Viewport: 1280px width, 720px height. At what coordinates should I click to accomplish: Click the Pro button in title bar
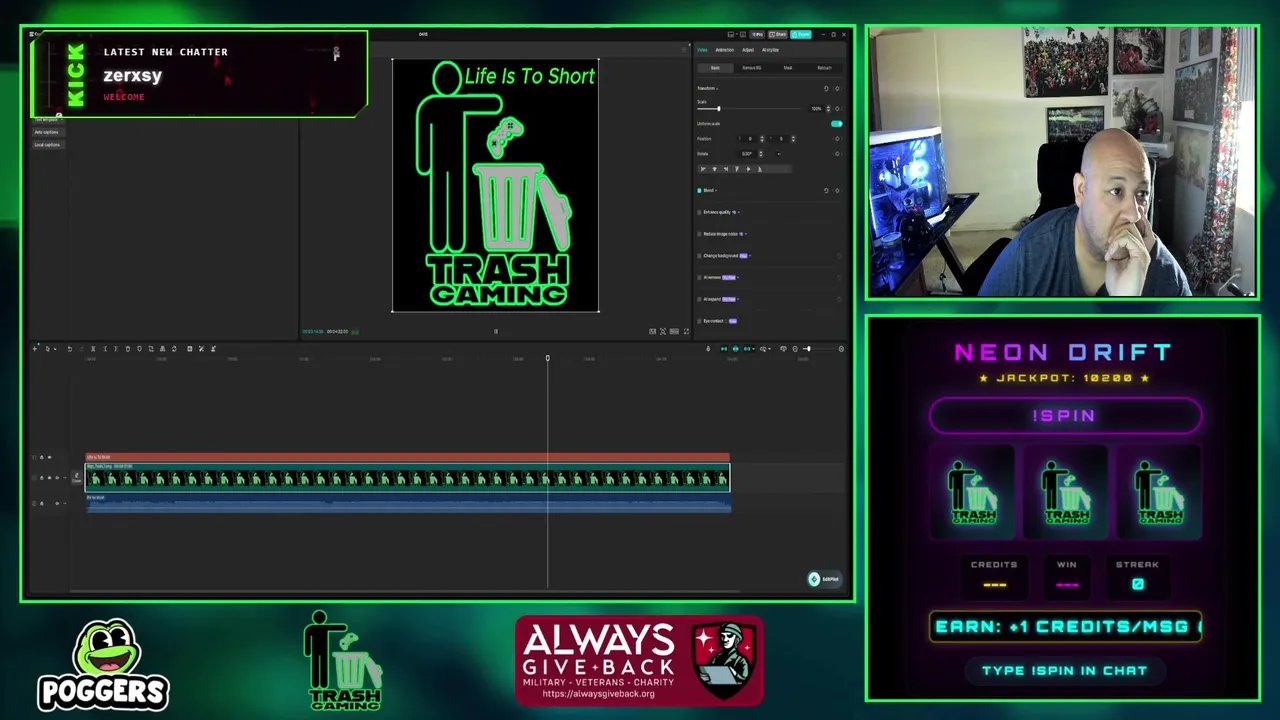757,34
